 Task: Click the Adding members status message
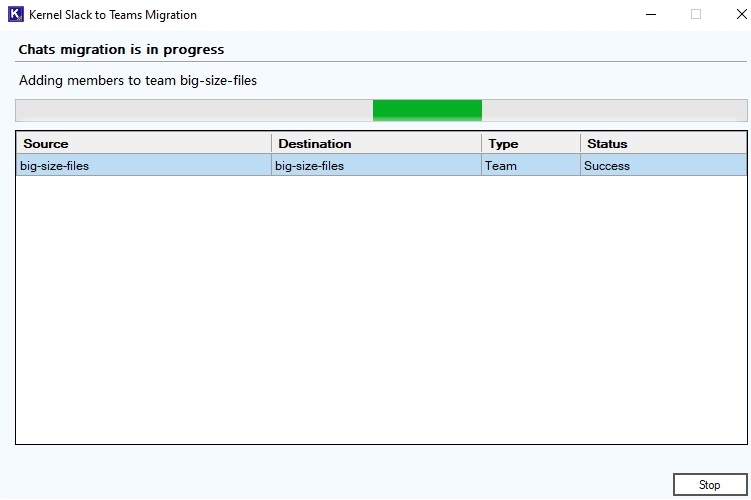pos(138,80)
